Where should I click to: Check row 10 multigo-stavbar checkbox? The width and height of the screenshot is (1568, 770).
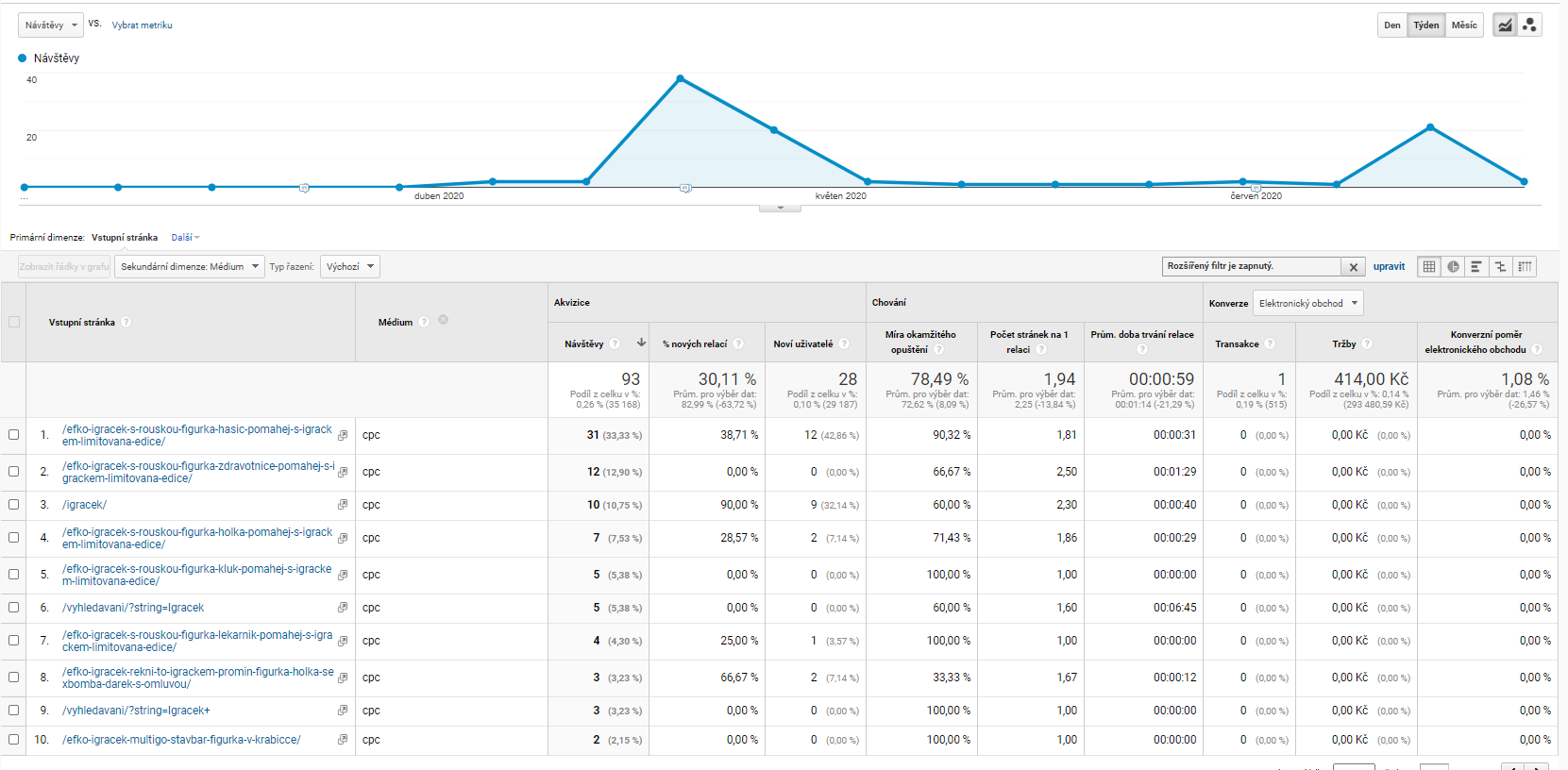click(14, 739)
